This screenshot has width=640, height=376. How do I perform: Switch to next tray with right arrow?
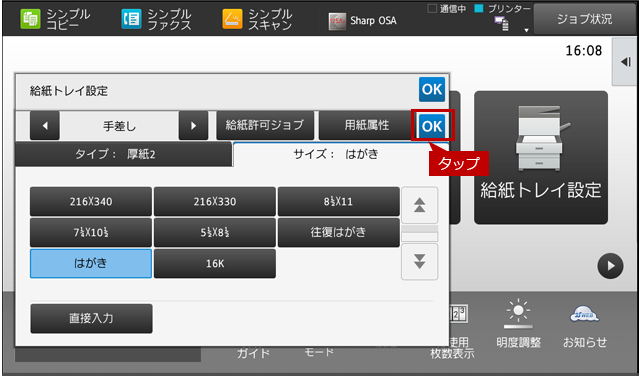click(x=193, y=125)
